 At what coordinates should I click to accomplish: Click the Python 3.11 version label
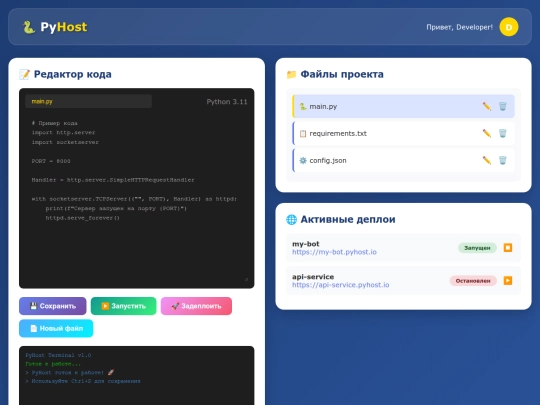pyautogui.click(x=227, y=102)
